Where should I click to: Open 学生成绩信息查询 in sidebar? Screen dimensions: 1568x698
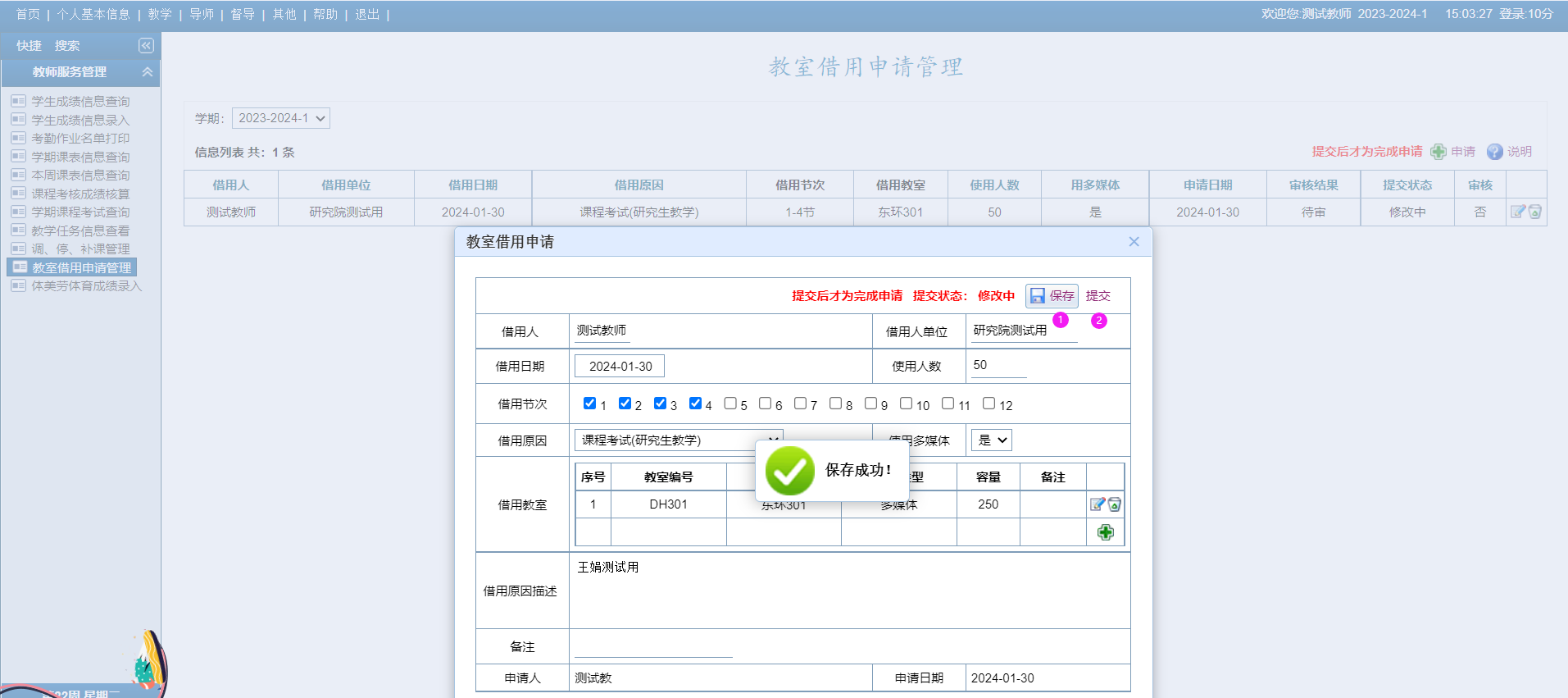(80, 102)
